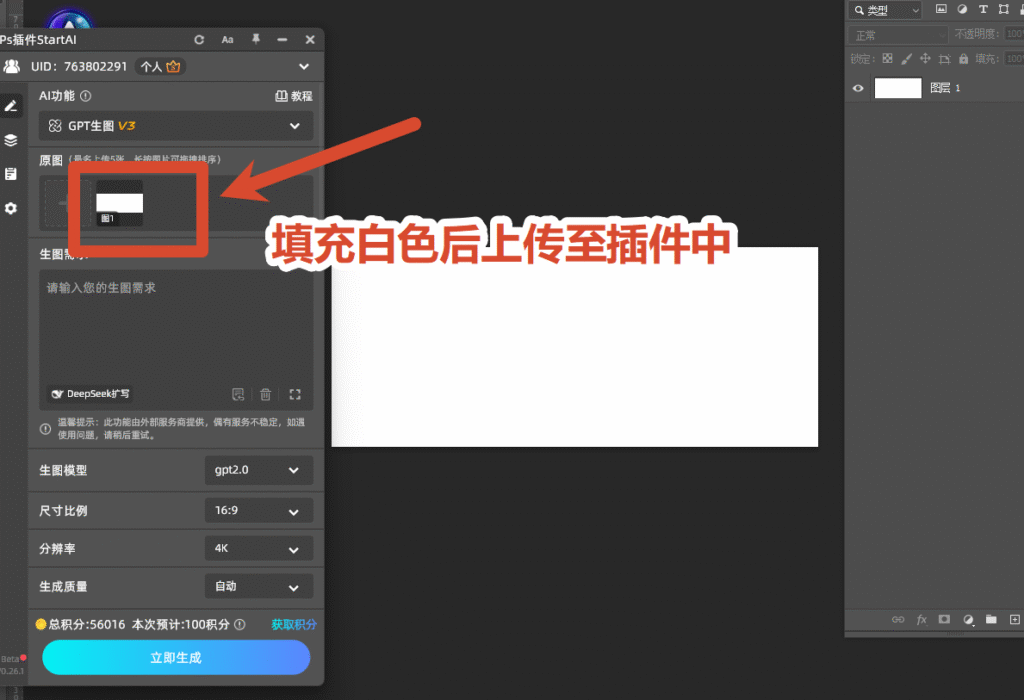Add layer style fx icon
This screenshot has width=1024, height=700.
click(x=921, y=620)
